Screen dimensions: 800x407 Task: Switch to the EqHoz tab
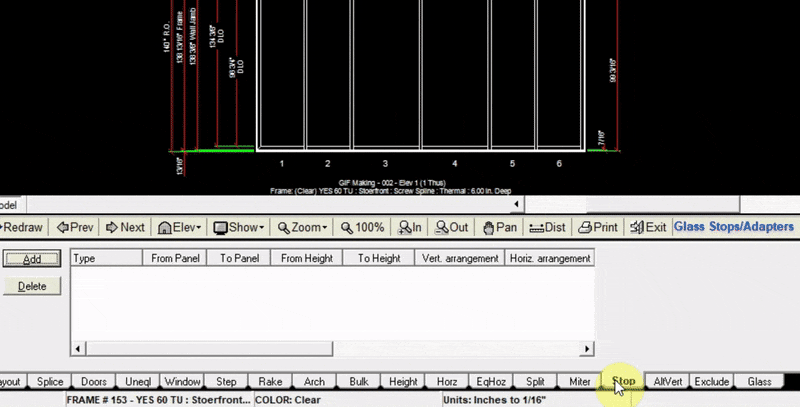pyautogui.click(x=491, y=381)
